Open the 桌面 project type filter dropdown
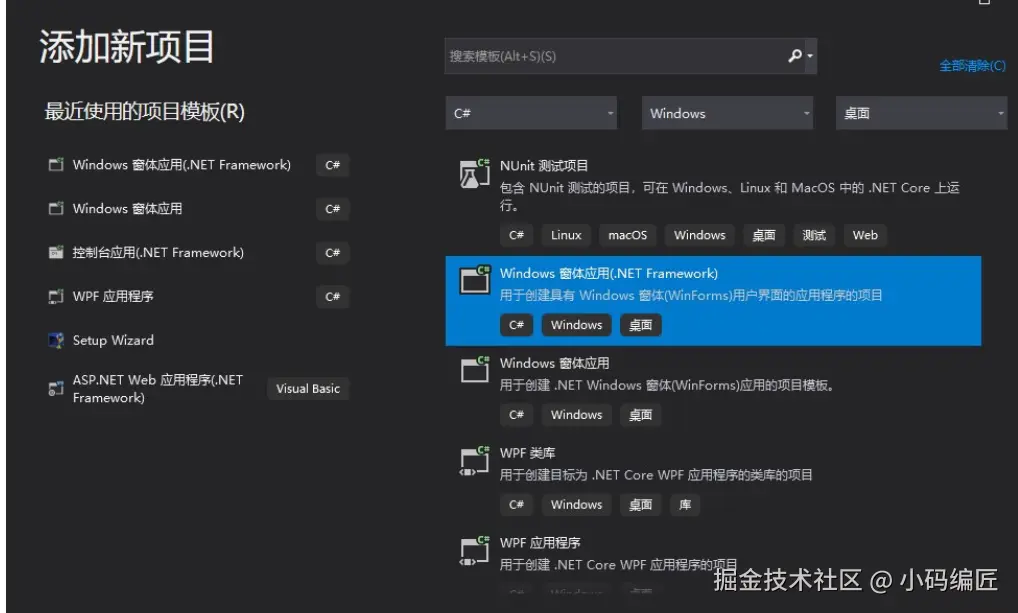This screenshot has height=613, width=1018. pyautogui.click(x=921, y=113)
